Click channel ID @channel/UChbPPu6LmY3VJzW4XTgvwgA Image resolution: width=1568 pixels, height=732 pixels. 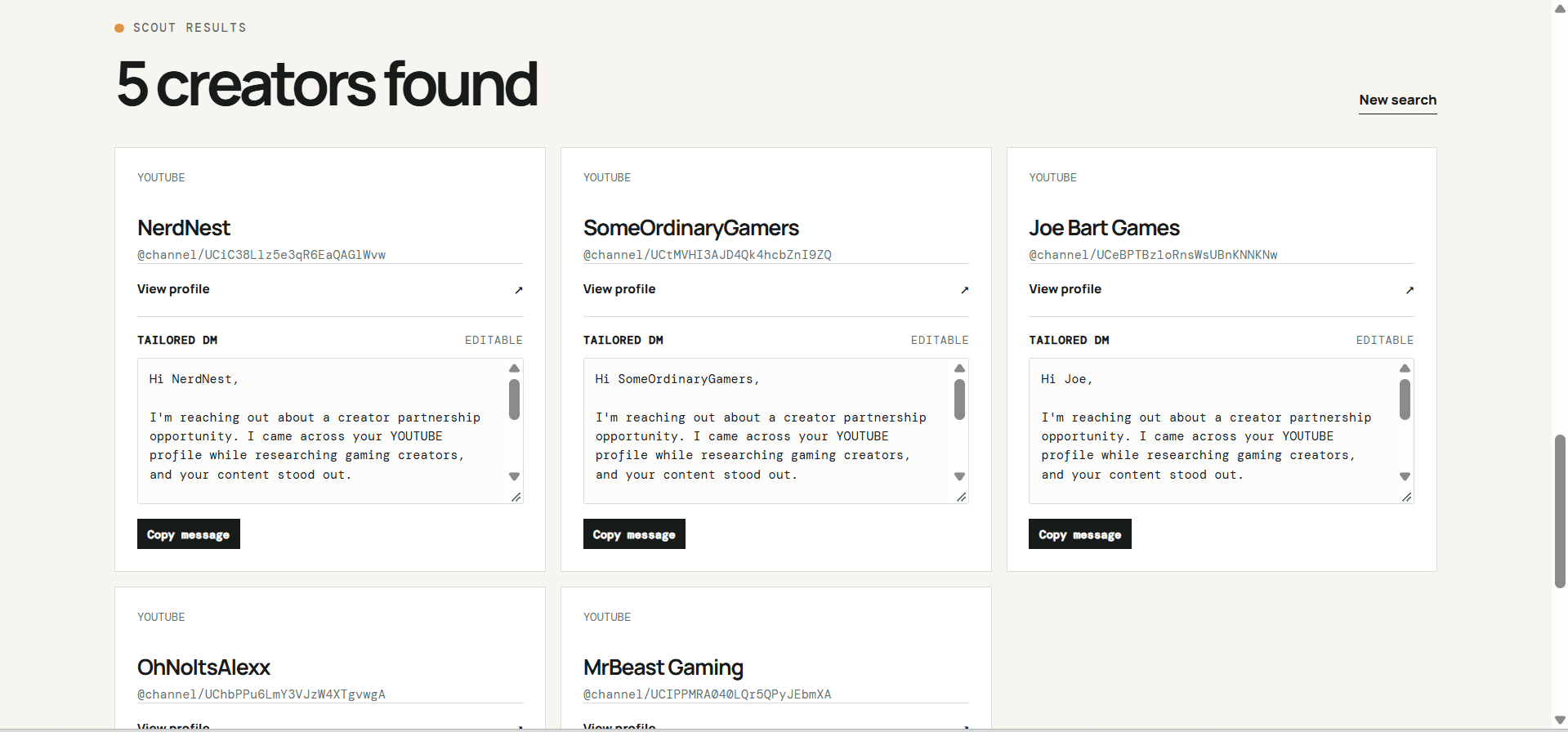pyautogui.click(x=261, y=694)
